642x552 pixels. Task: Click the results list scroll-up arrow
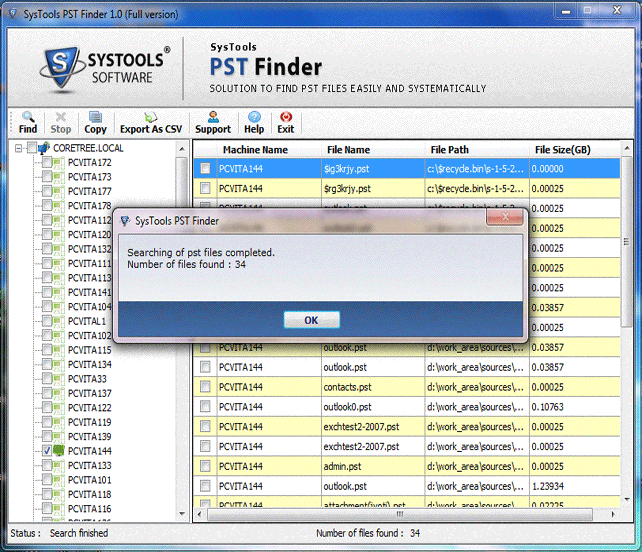(626, 148)
